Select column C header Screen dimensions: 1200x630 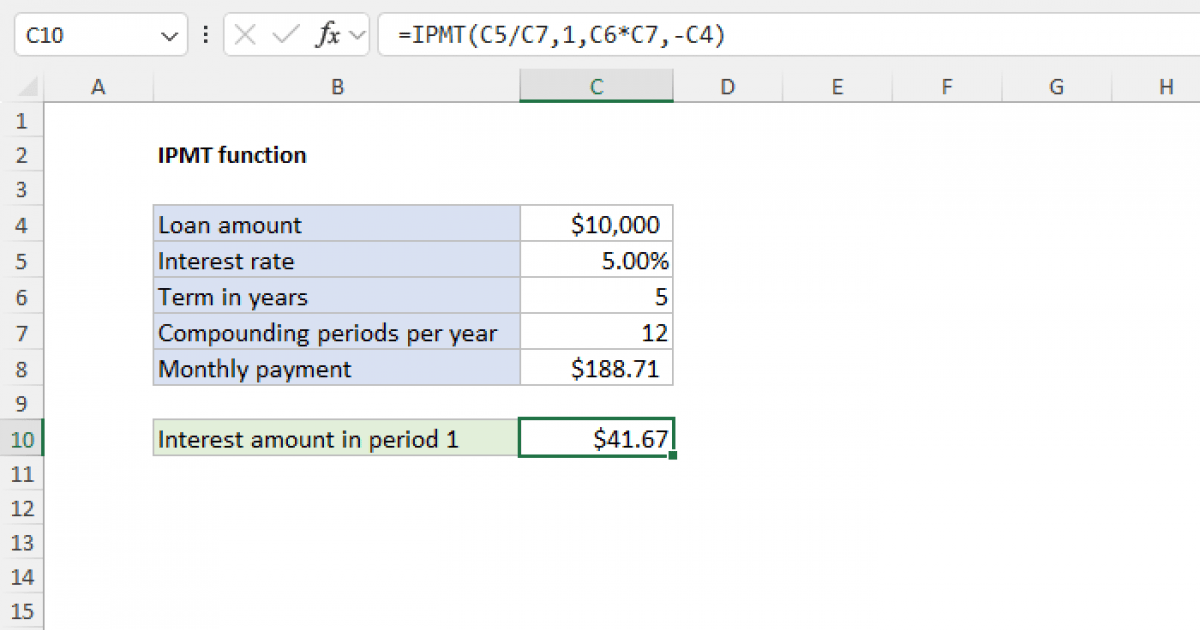click(596, 87)
